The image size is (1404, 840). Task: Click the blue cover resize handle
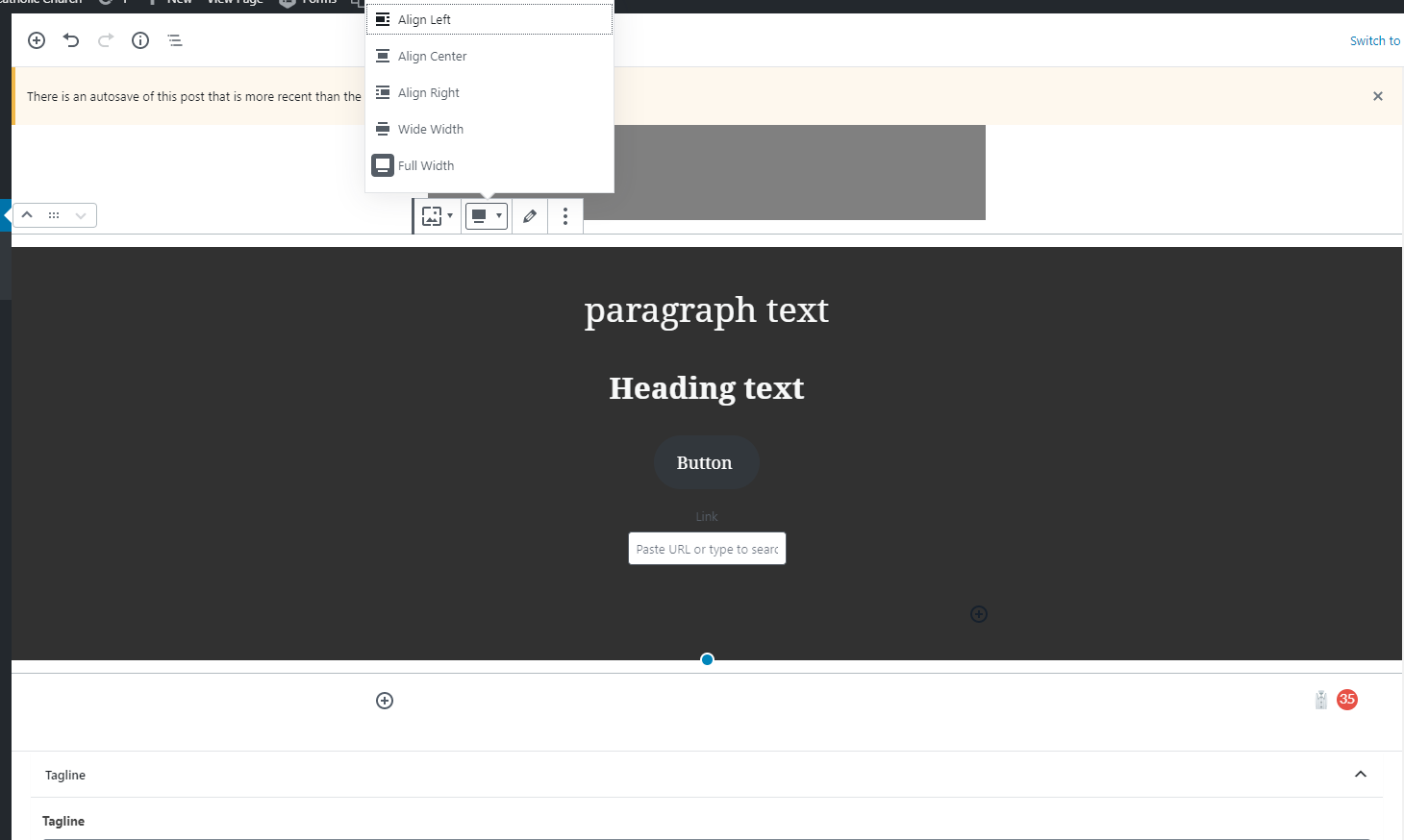pyautogui.click(x=707, y=659)
